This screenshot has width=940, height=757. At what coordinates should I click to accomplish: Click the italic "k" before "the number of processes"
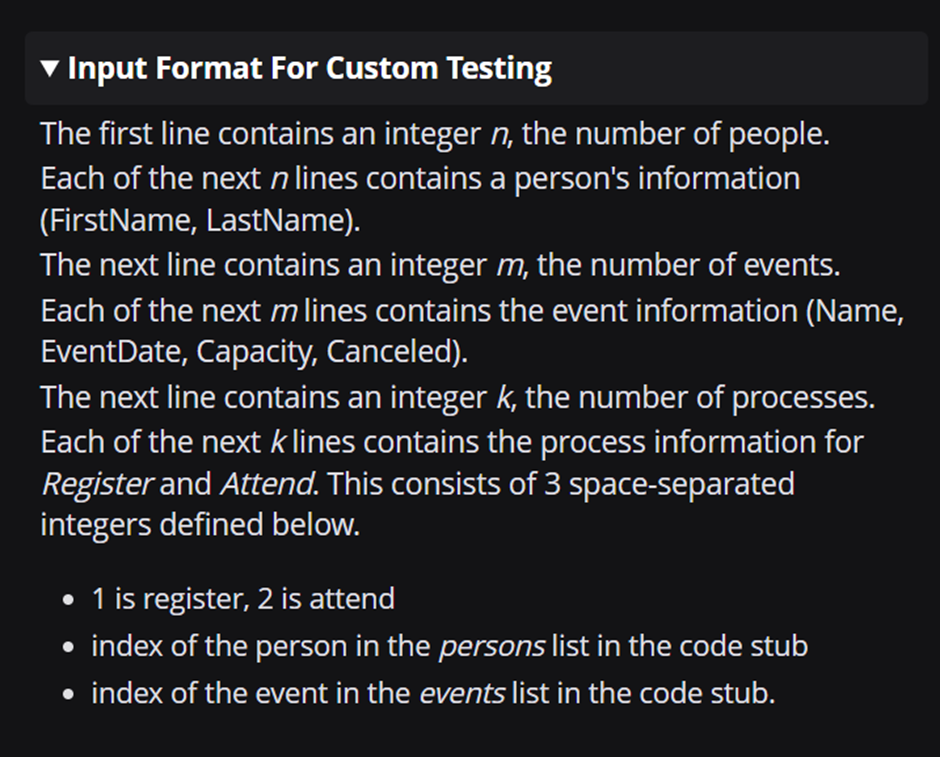coord(504,397)
